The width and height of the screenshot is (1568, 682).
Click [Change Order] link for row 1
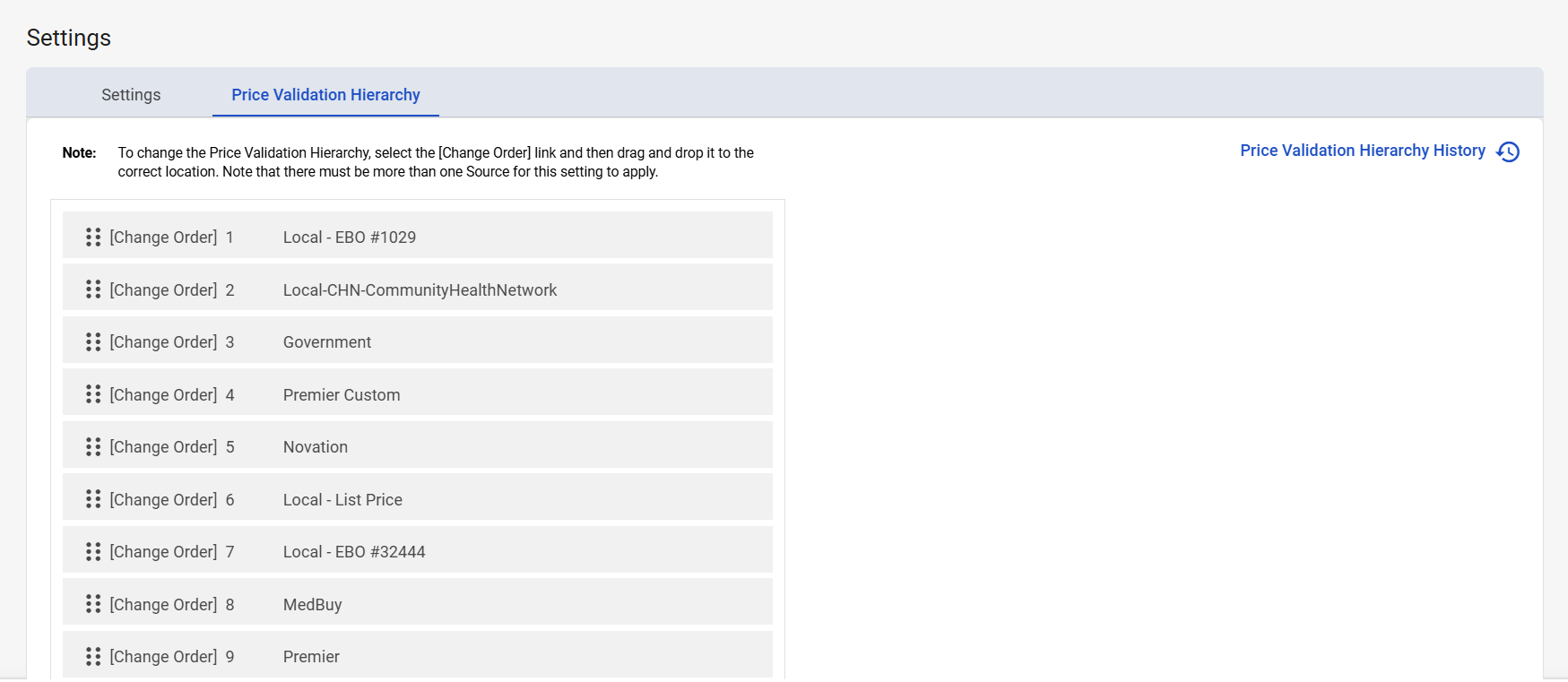tap(163, 237)
